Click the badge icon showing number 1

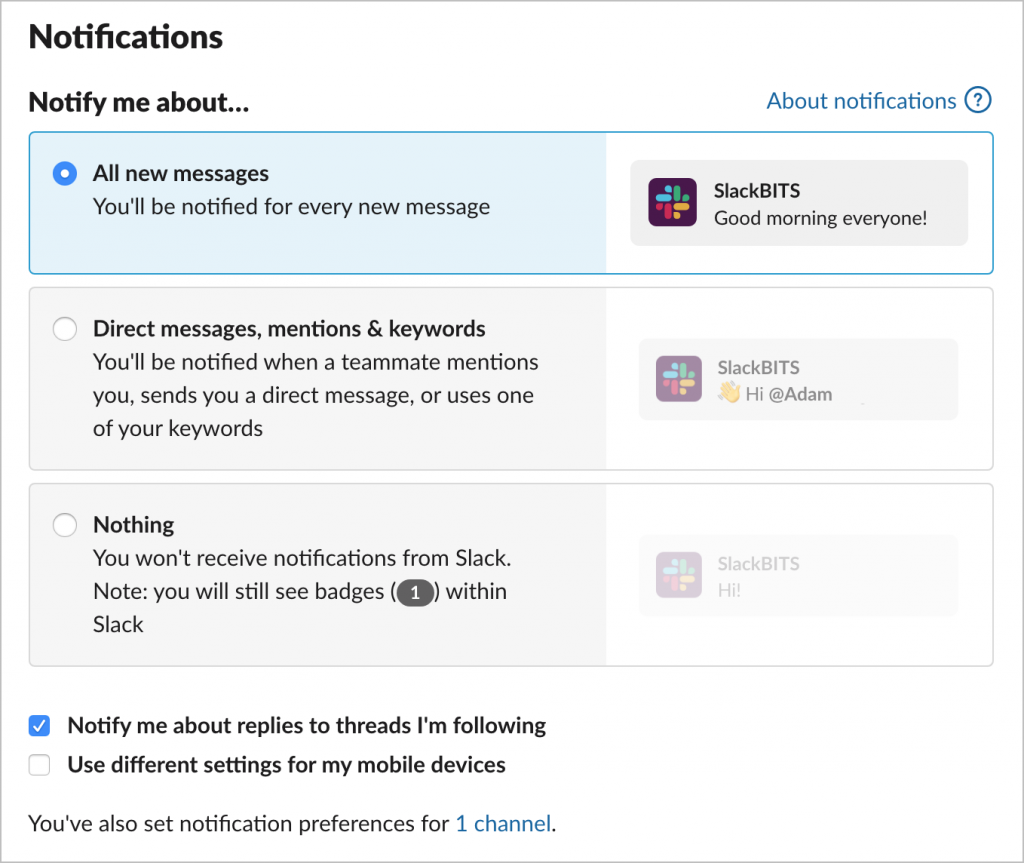(x=415, y=593)
